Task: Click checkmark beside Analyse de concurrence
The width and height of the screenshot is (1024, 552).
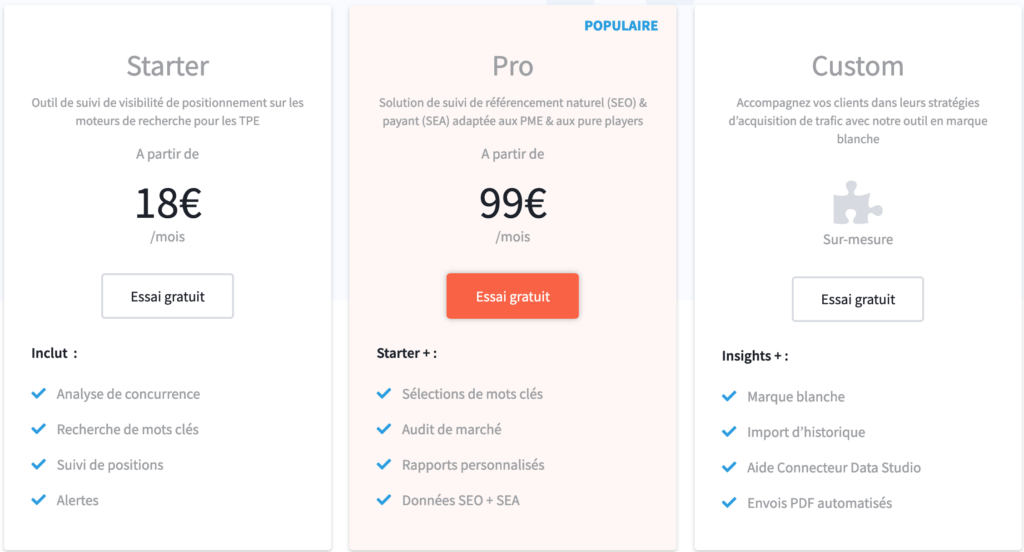Action: 39,393
